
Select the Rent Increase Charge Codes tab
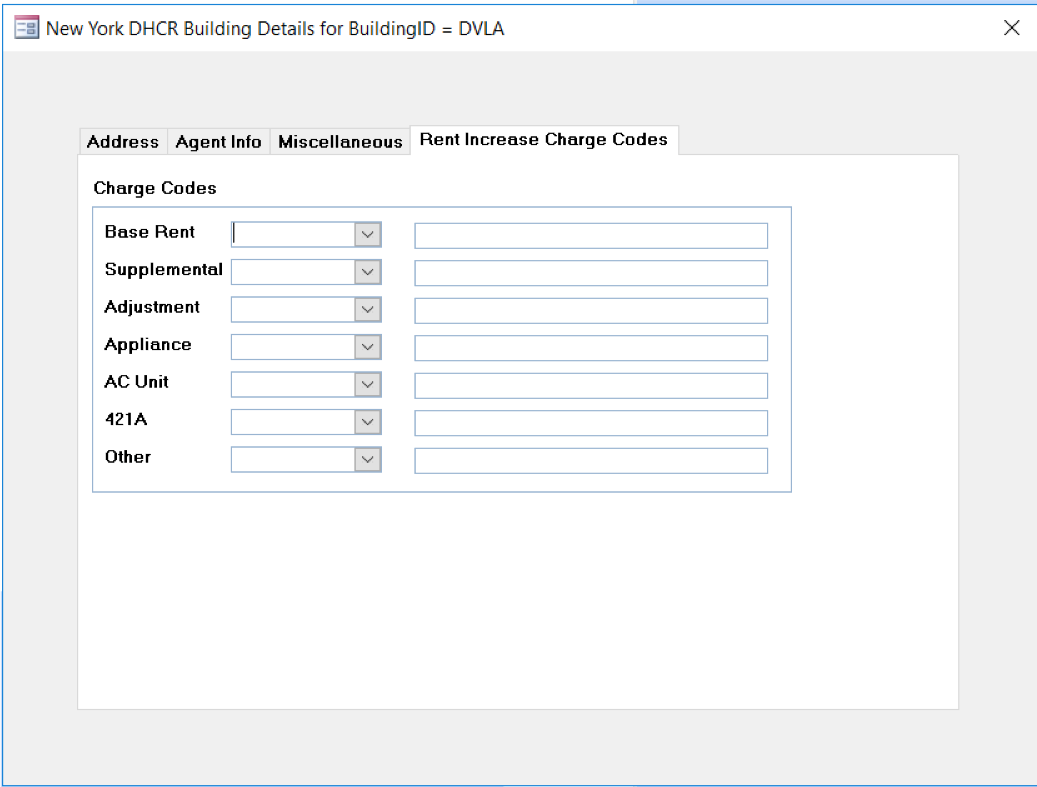(x=544, y=140)
